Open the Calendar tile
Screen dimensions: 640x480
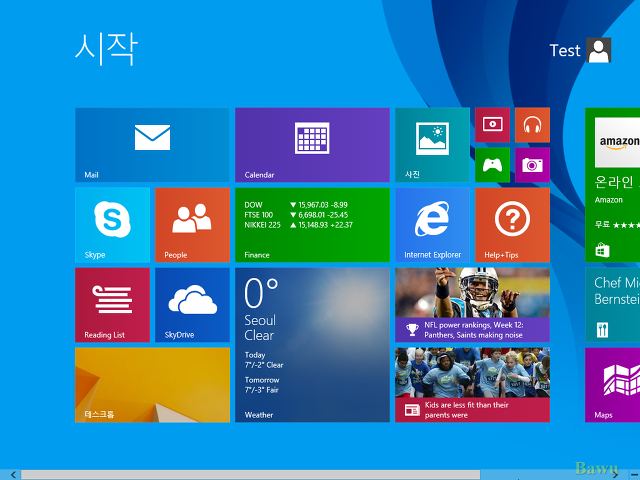[312, 145]
